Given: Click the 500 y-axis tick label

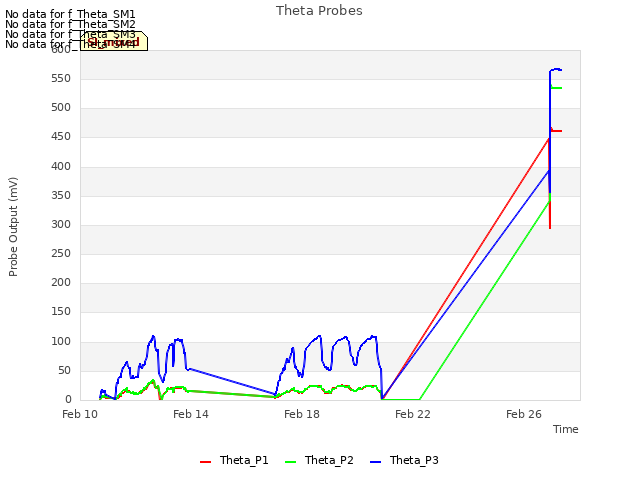Looking at the screenshot, I should [x=61, y=107].
